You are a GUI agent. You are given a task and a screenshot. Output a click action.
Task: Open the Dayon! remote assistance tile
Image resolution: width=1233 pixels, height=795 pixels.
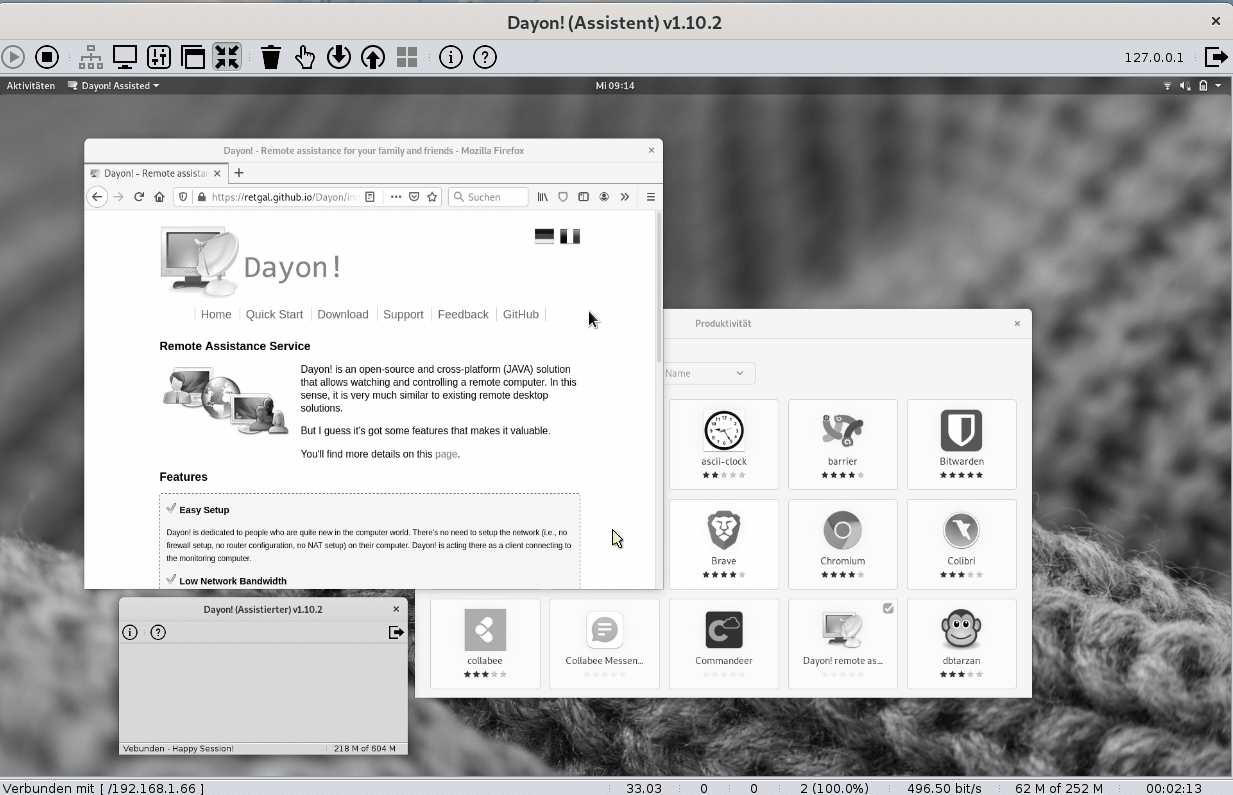click(x=843, y=644)
